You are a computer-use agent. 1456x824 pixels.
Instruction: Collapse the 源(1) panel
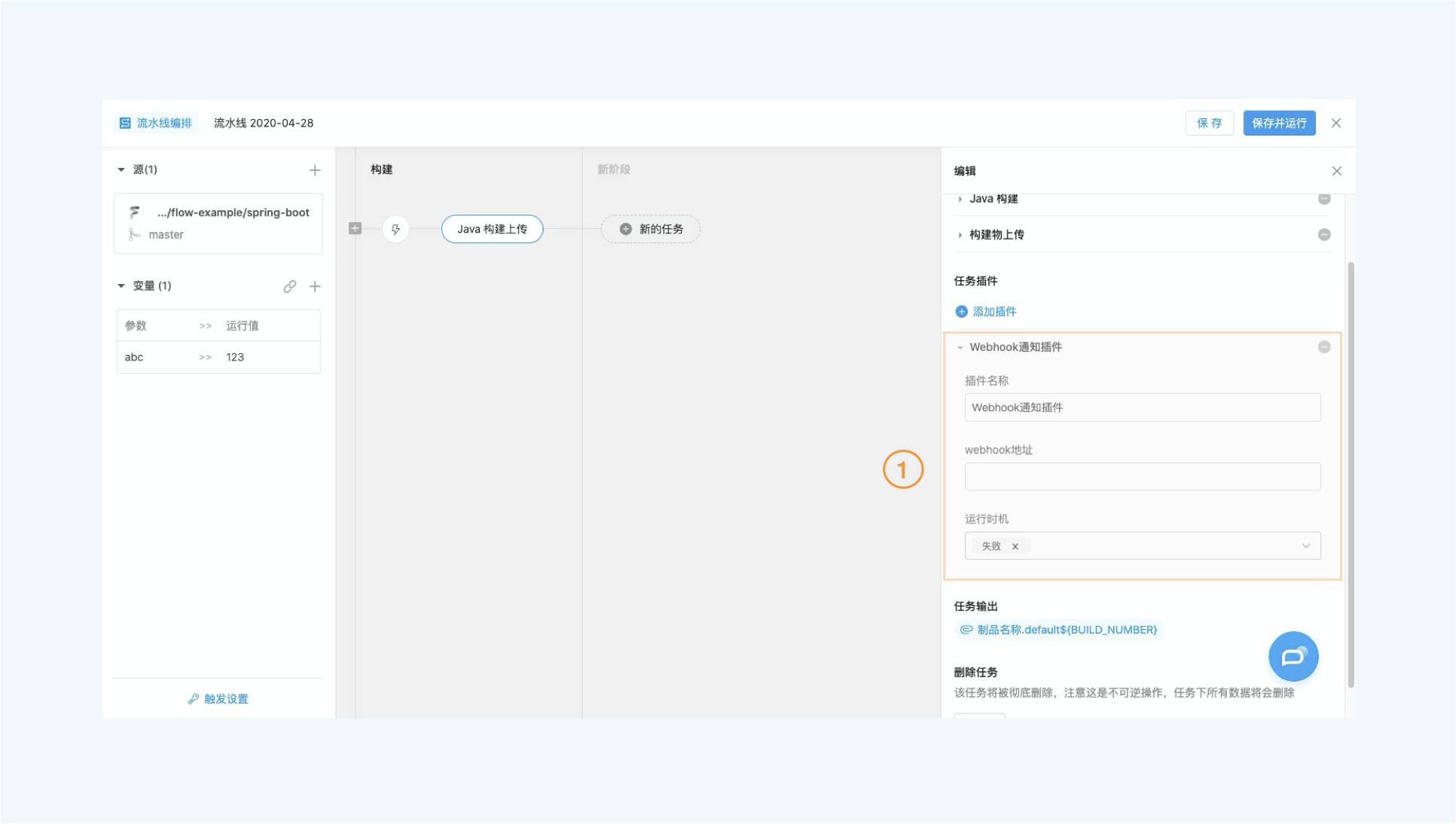(x=120, y=169)
